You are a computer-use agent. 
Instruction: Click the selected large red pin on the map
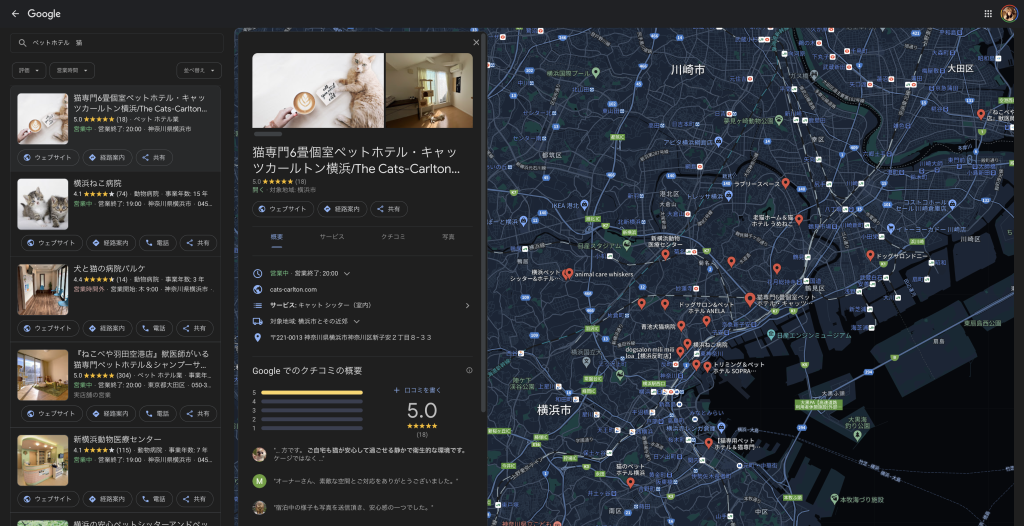point(750,299)
